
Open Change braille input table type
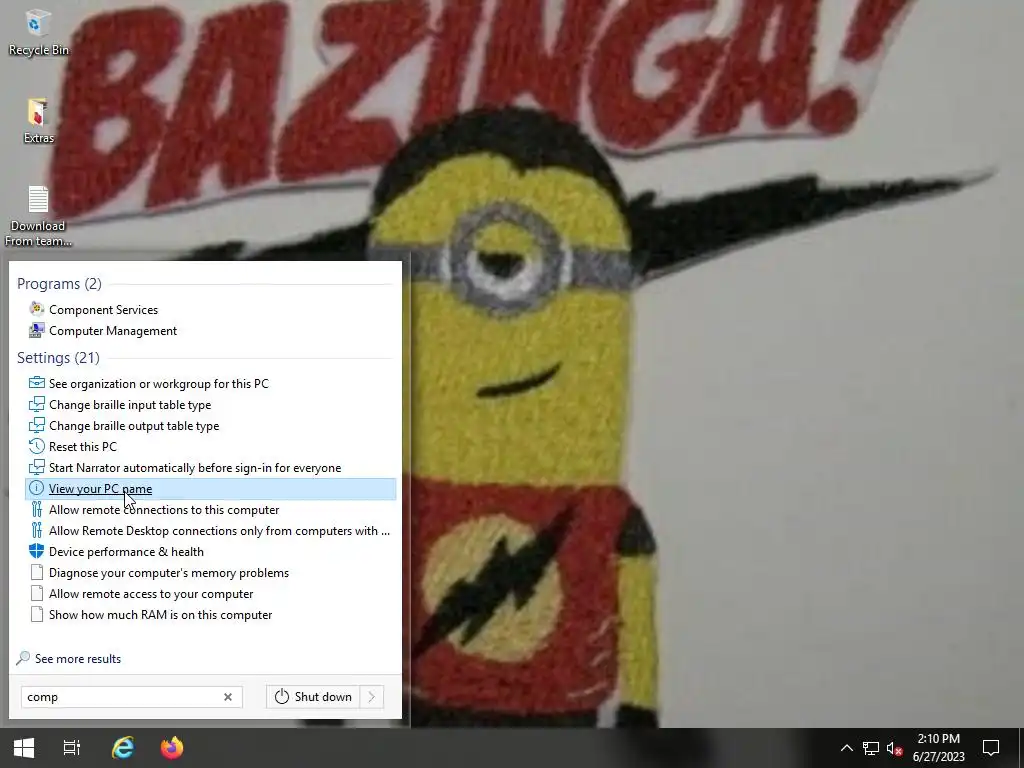coord(130,404)
